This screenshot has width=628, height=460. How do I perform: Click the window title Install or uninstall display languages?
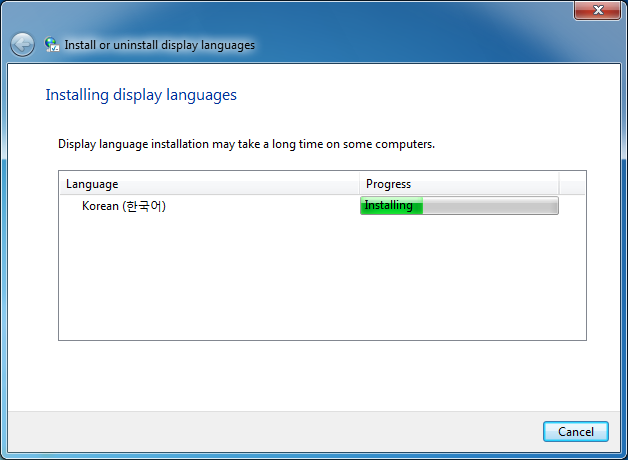159,45
